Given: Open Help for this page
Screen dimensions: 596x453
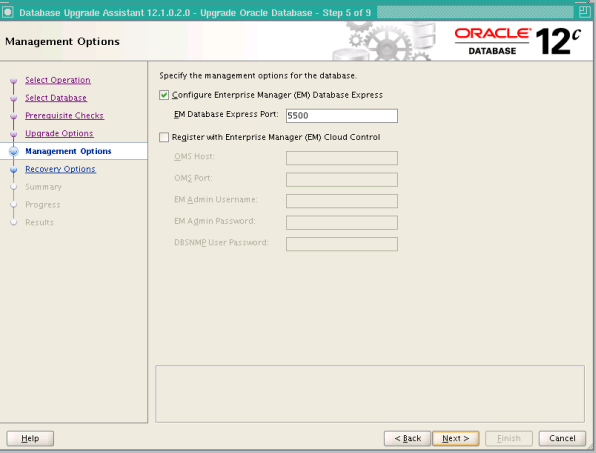Looking at the screenshot, I should (x=30, y=438).
